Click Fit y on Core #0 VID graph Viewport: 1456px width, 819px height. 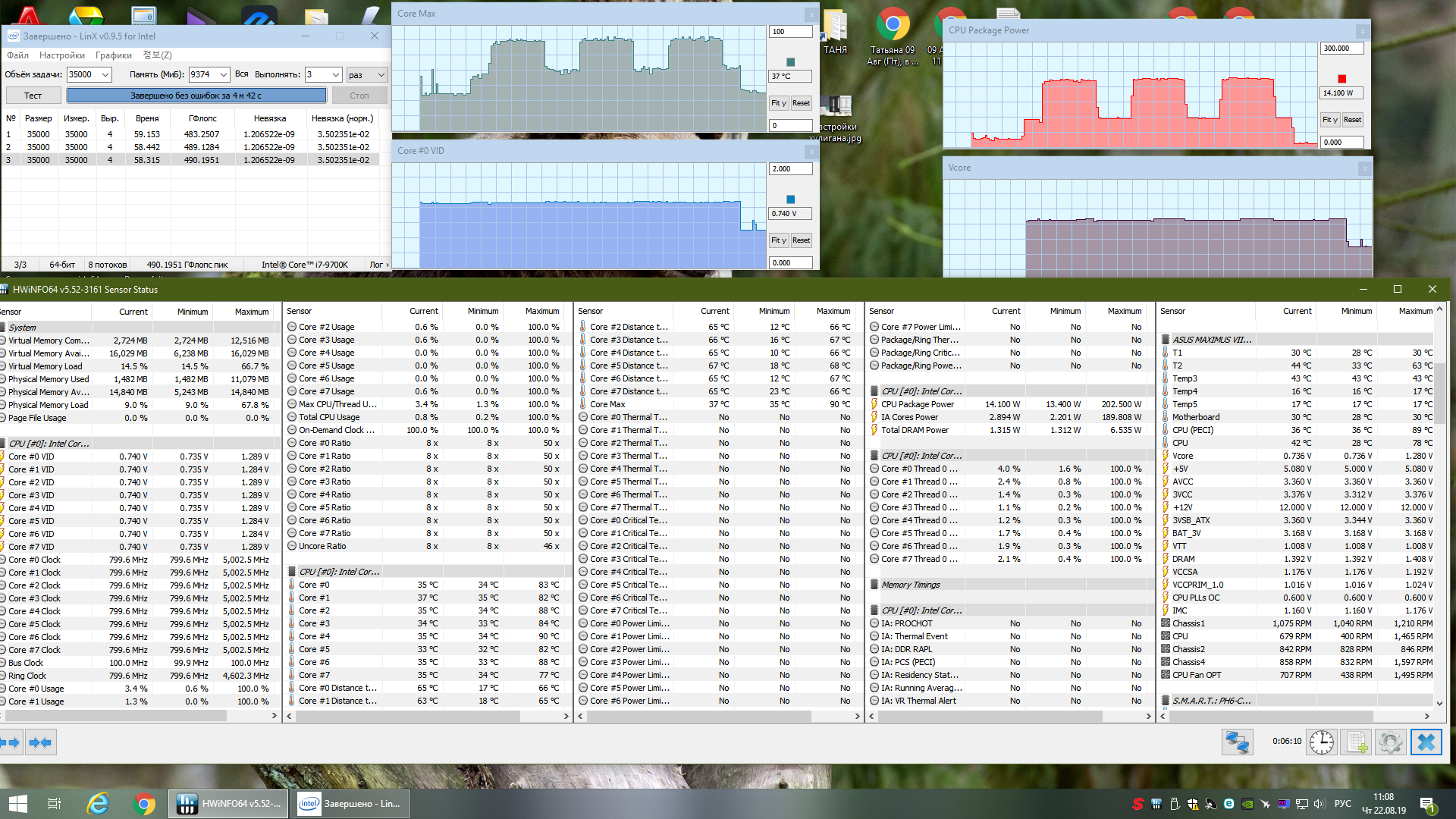[x=778, y=240]
